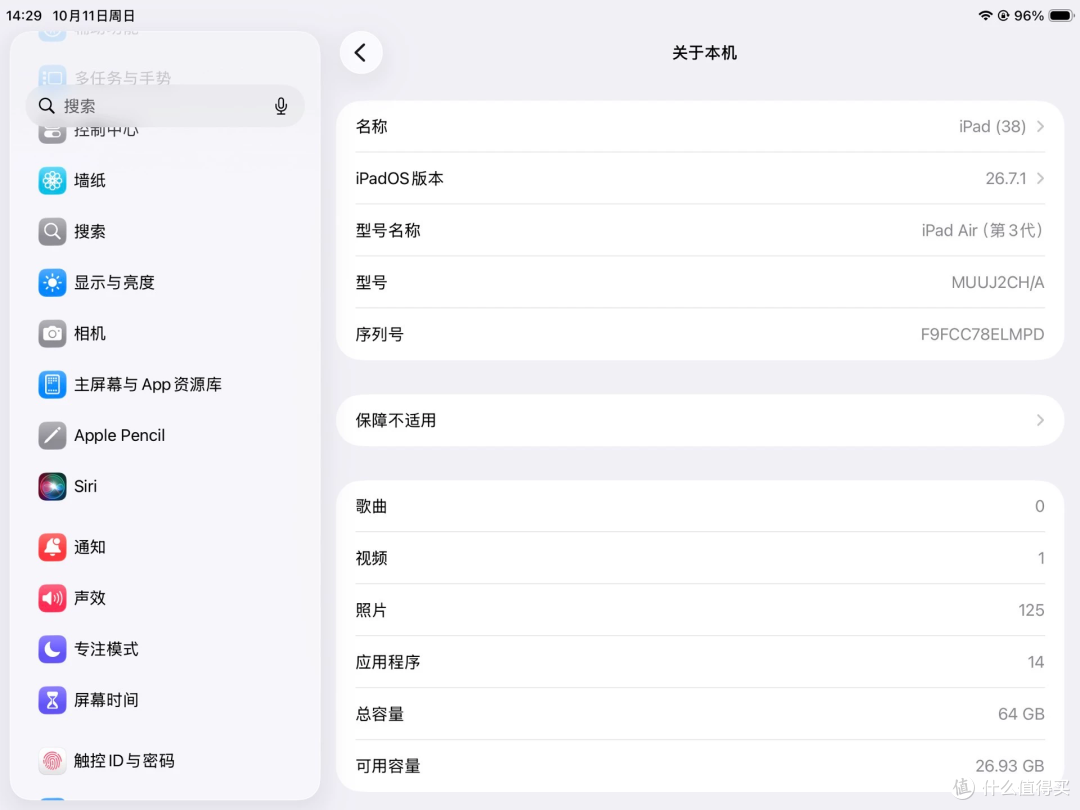
Task: Tap the microphone icon in search bar
Action: (281, 106)
